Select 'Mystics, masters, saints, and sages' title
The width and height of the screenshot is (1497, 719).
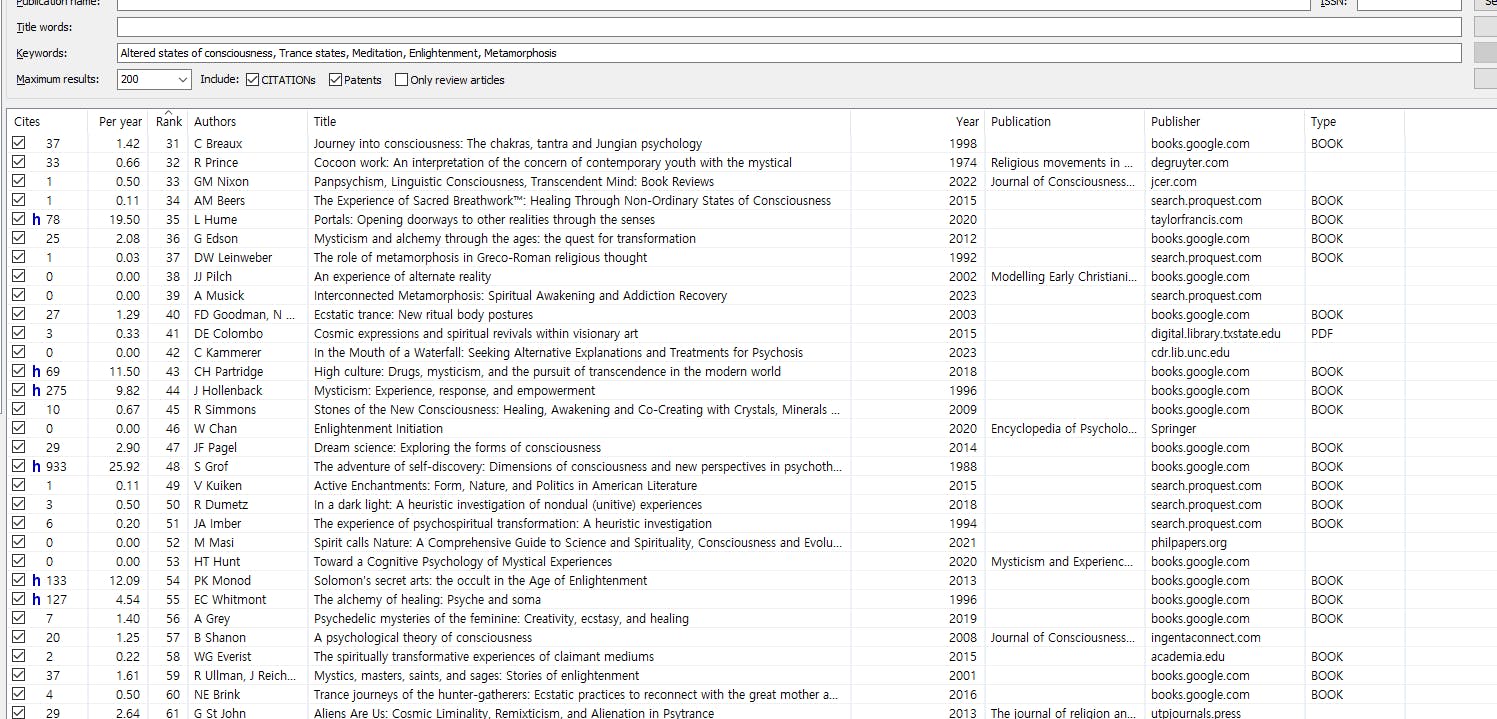[476, 676]
